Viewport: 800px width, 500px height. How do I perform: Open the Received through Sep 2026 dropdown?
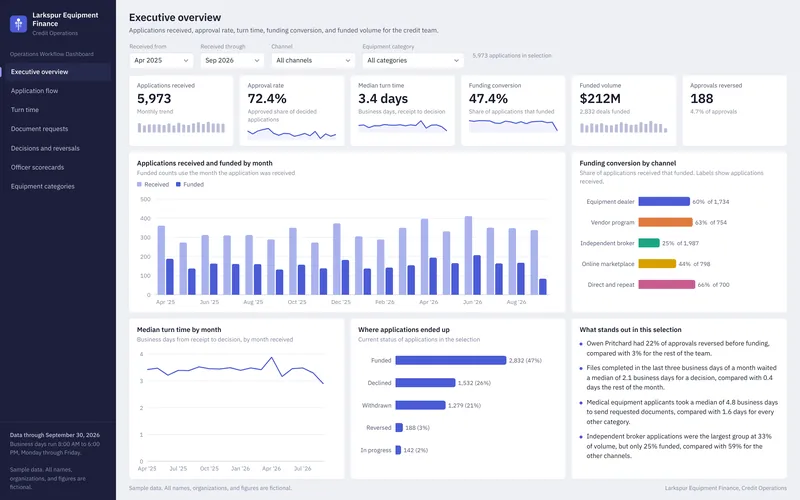coord(232,60)
